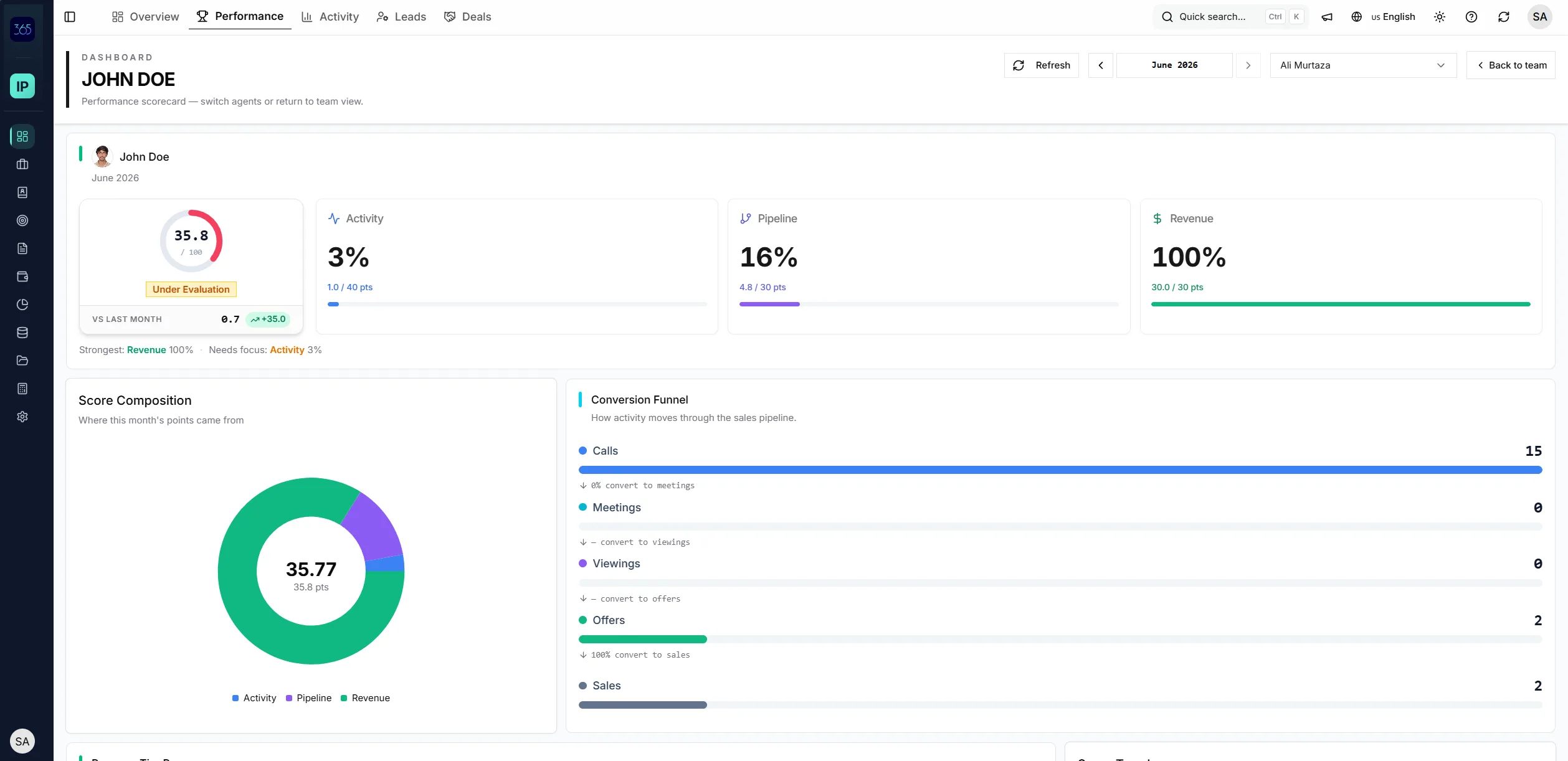Click the SA avatar at sidebar bottom
The width and height of the screenshot is (1568, 761).
coord(22,741)
